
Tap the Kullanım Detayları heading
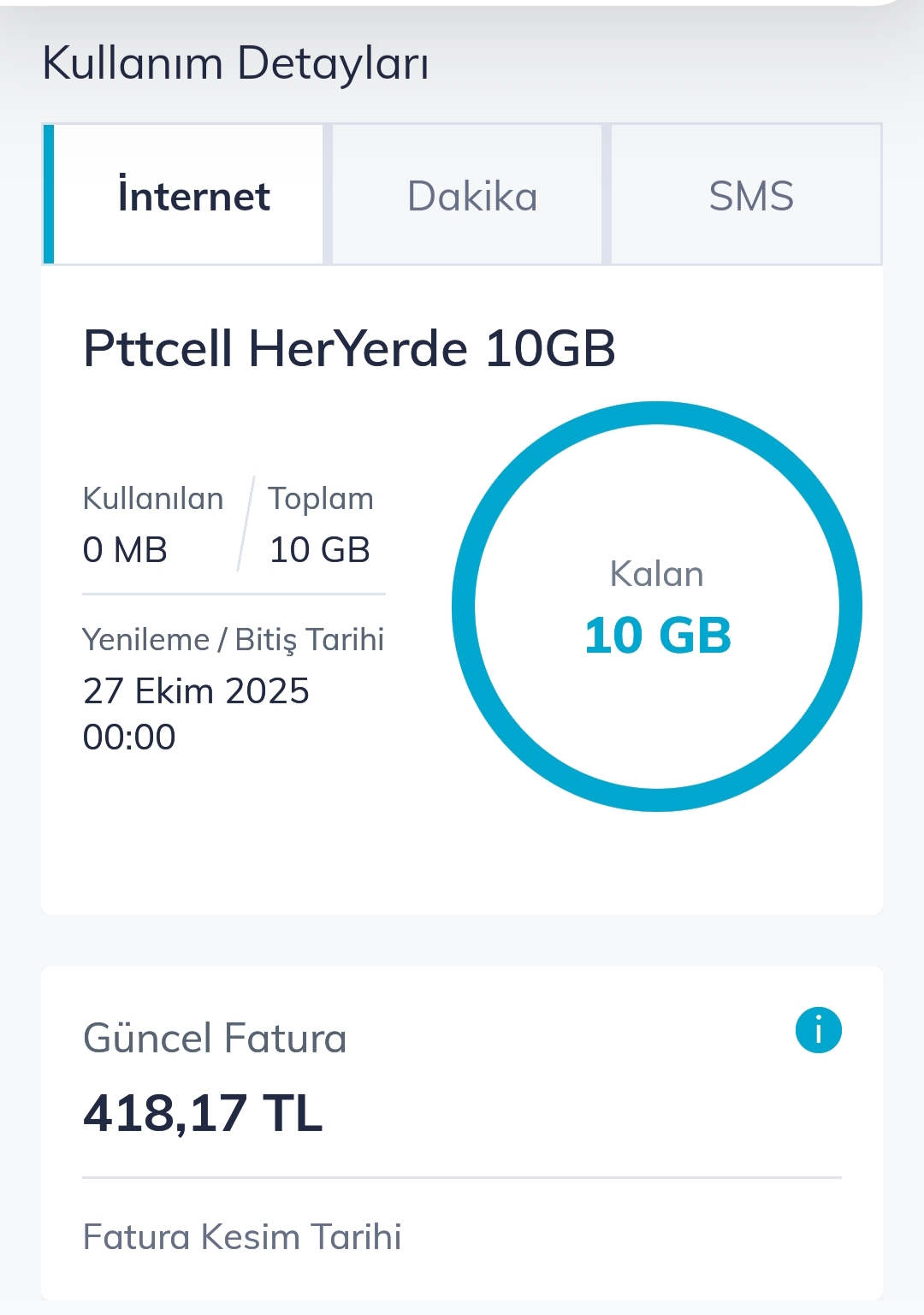pyautogui.click(x=235, y=64)
